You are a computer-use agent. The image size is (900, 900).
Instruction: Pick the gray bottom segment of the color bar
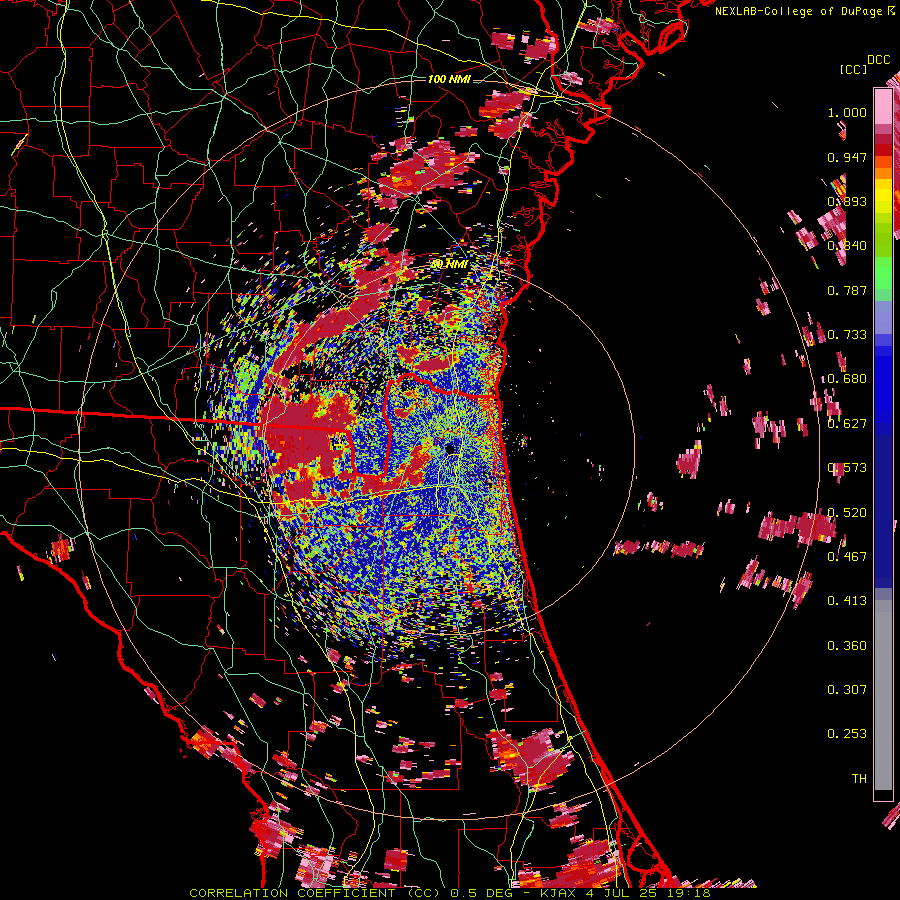[883, 695]
